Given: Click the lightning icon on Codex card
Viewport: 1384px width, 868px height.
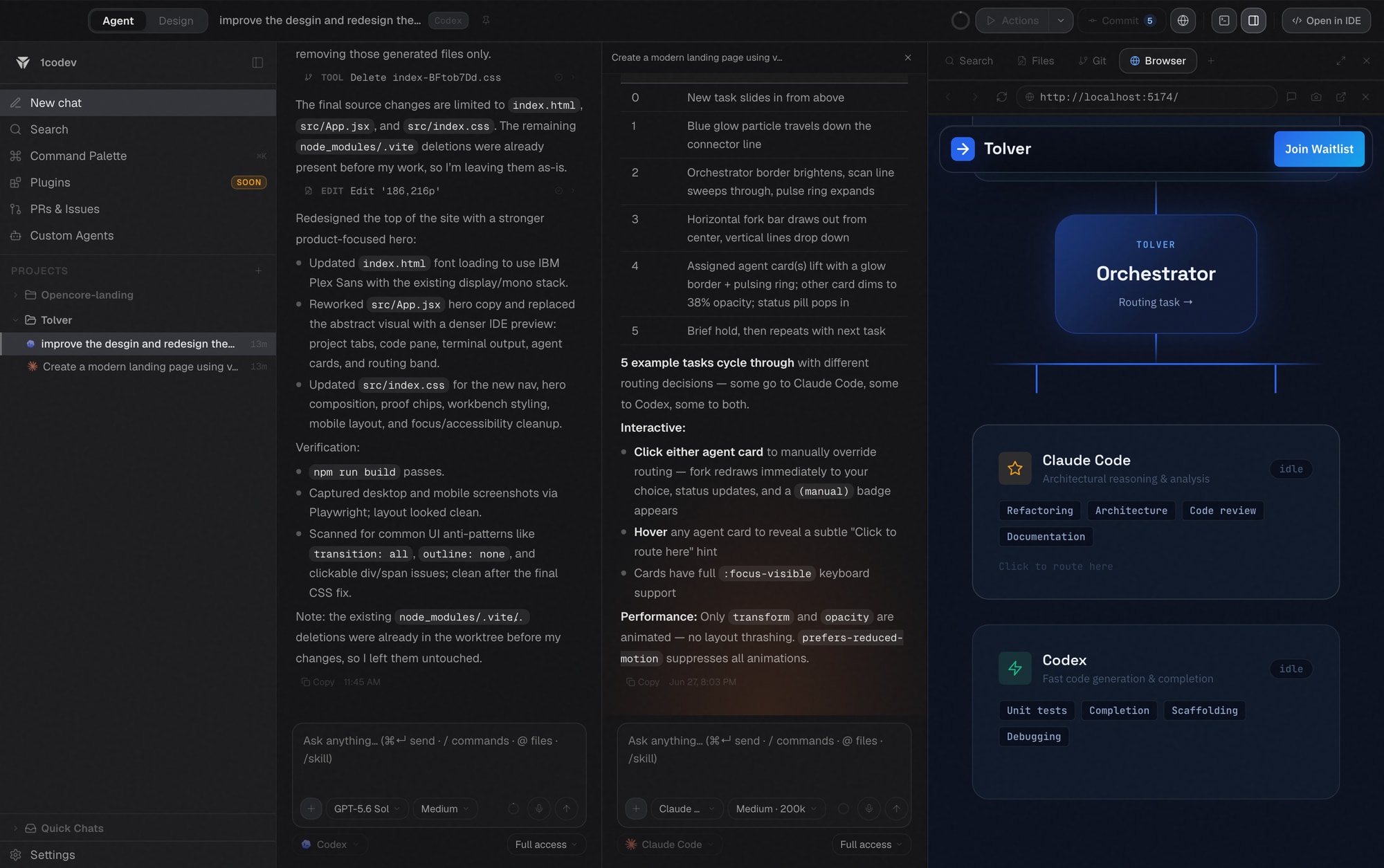Looking at the screenshot, I should (1015, 669).
